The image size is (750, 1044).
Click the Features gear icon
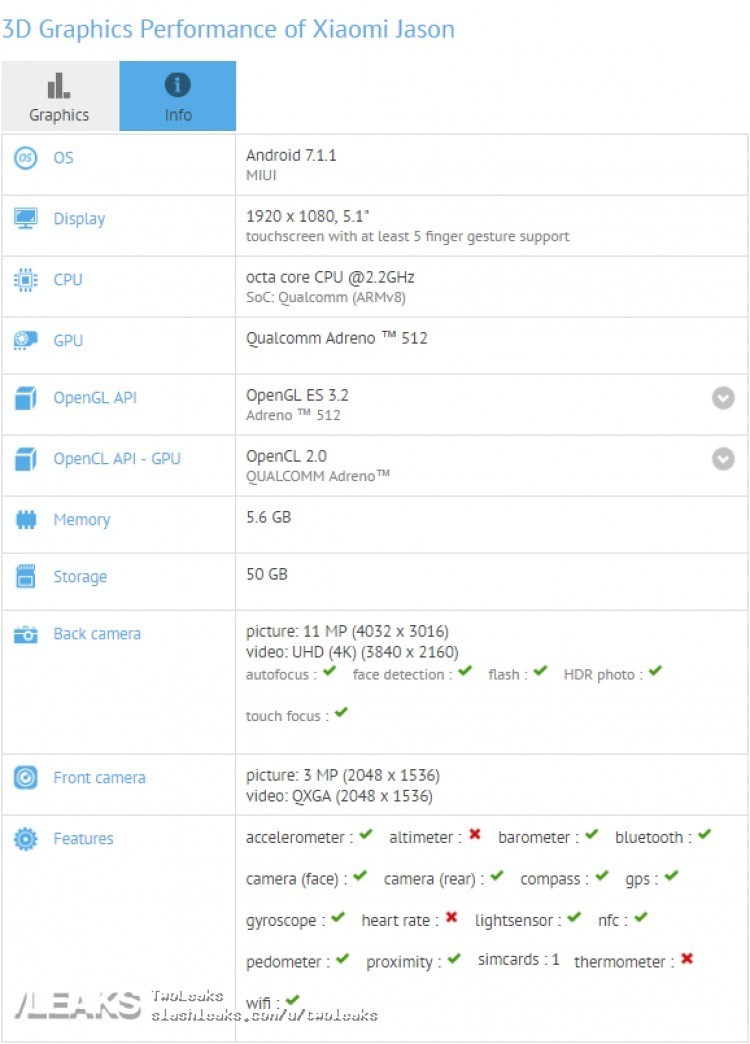(x=26, y=839)
